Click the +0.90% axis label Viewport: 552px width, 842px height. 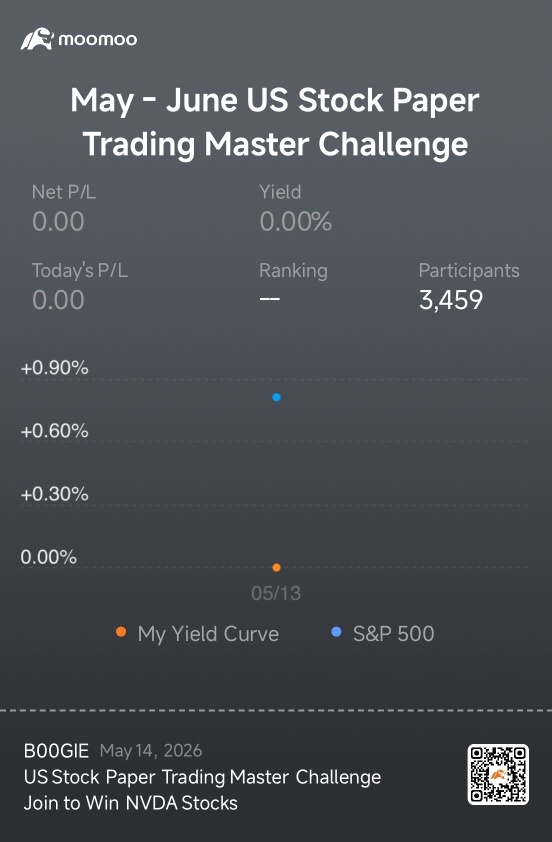click(54, 368)
